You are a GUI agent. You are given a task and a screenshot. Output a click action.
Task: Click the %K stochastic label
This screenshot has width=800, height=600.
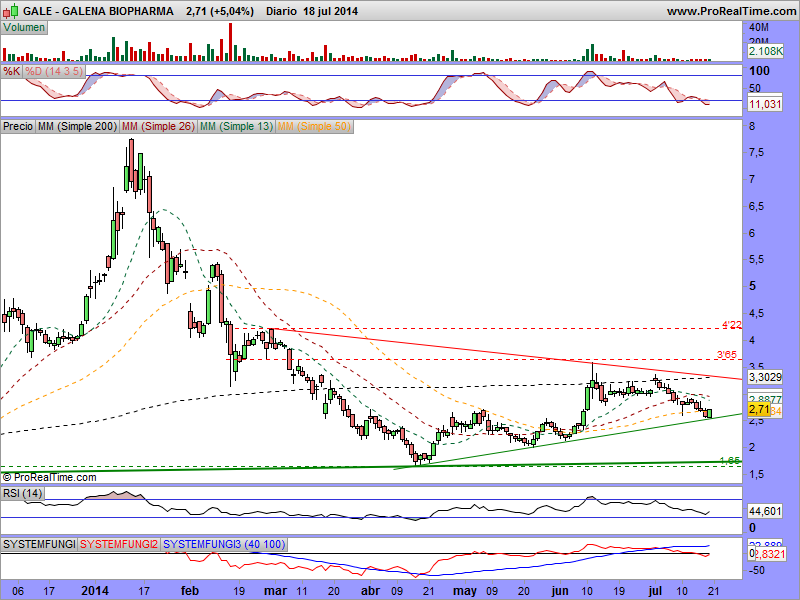[x=11, y=71]
